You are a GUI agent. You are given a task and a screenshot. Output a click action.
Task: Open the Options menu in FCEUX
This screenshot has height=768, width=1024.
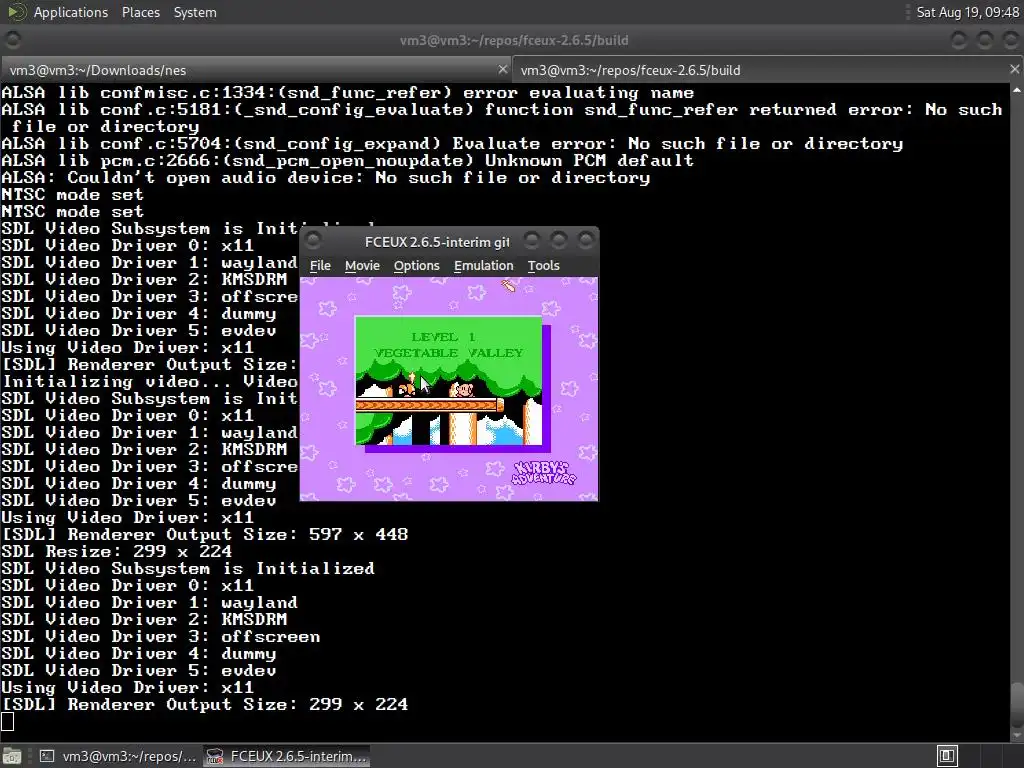click(x=416, y=266)
